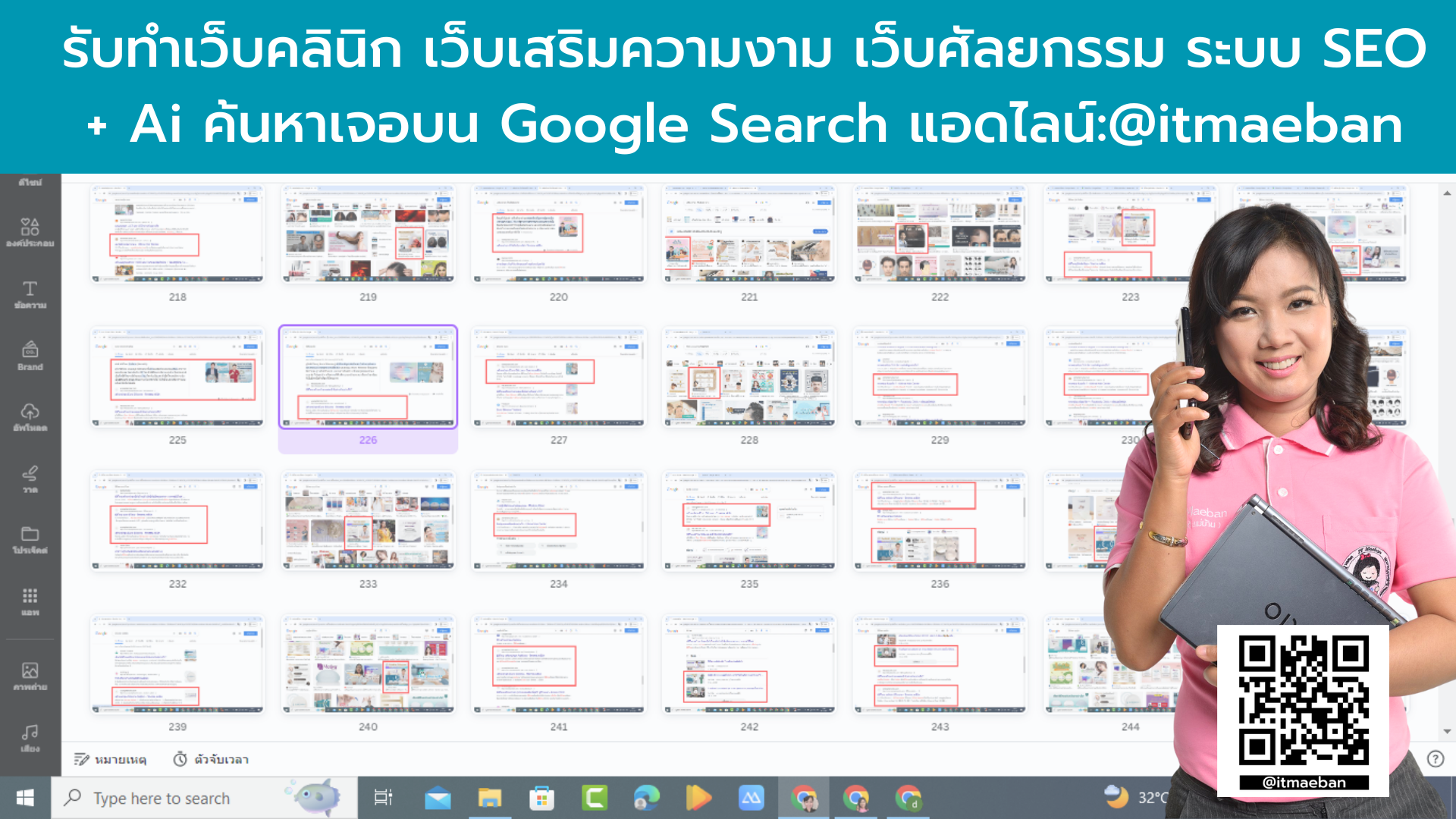The image size is (1456, 819).
Task: Open the ตัวจับเวลา (Timer) button
Action: coord(211,759)
